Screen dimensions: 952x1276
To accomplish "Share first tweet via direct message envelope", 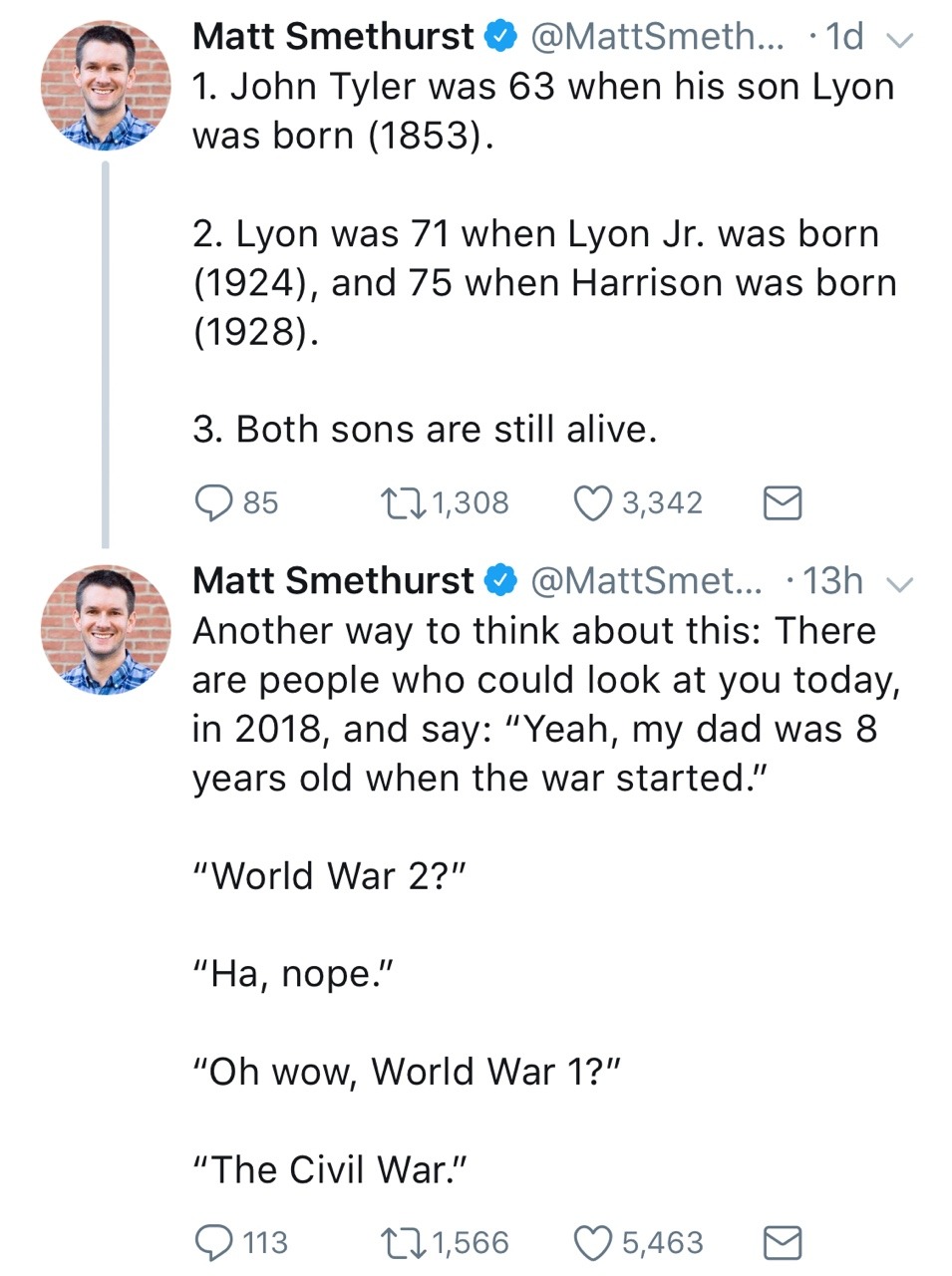I will 782,503.
